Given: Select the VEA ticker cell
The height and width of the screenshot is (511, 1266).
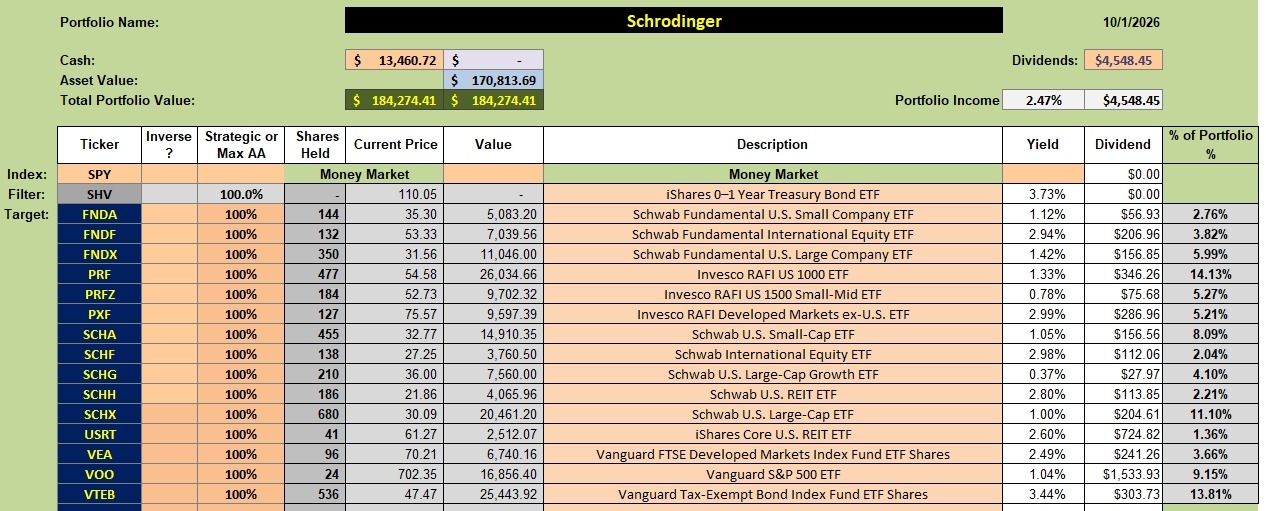Looking at the screenshot, I should (99, 454).
